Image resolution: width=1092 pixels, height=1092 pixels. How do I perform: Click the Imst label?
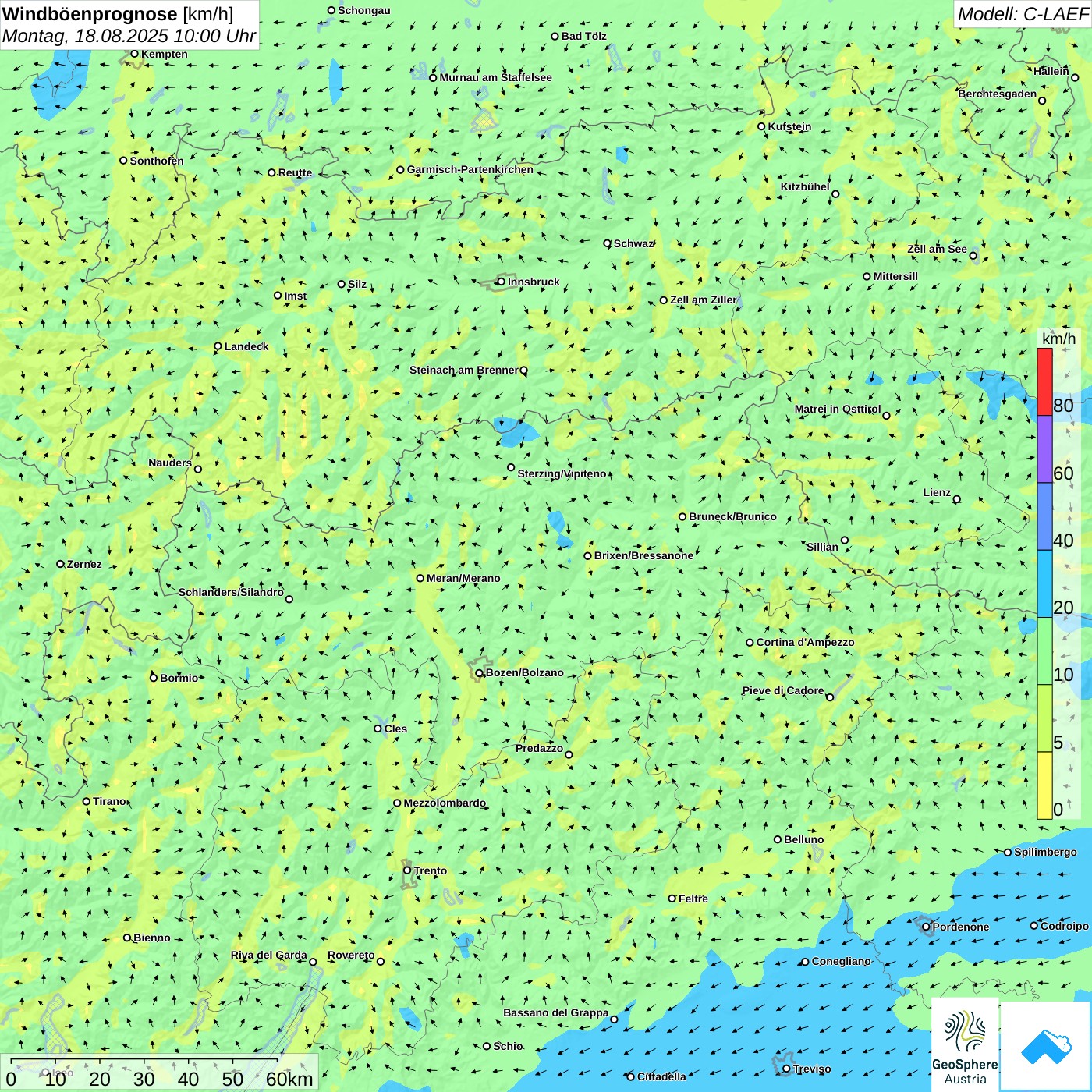click(296, 296)
